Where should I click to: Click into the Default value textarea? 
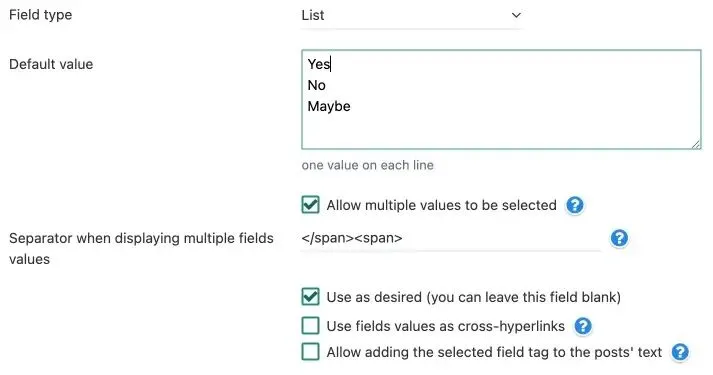(501, 100)
